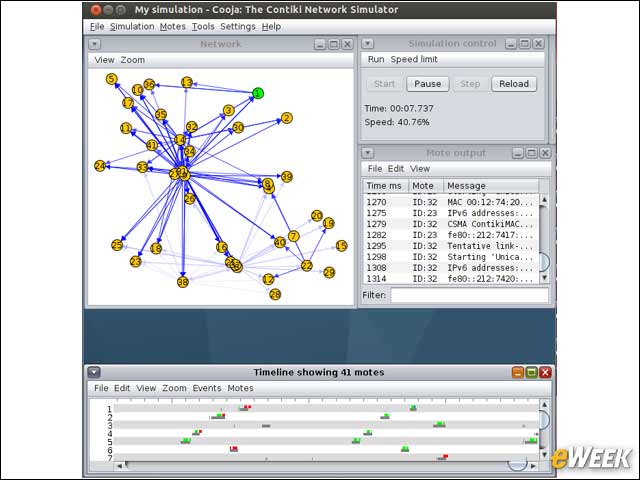Select mote node 24 in Network

click(x=100, y=166)
